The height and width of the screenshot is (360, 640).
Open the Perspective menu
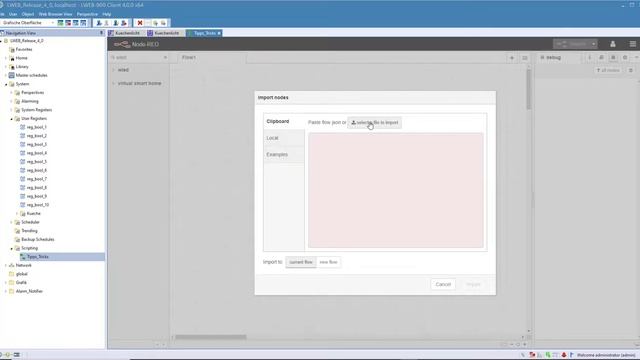coord(87,14)
